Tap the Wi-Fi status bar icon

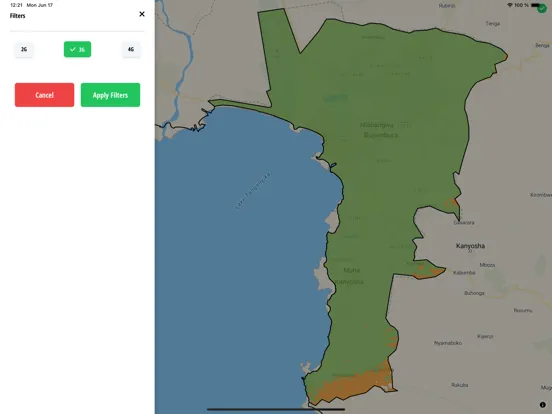[510, 5]
